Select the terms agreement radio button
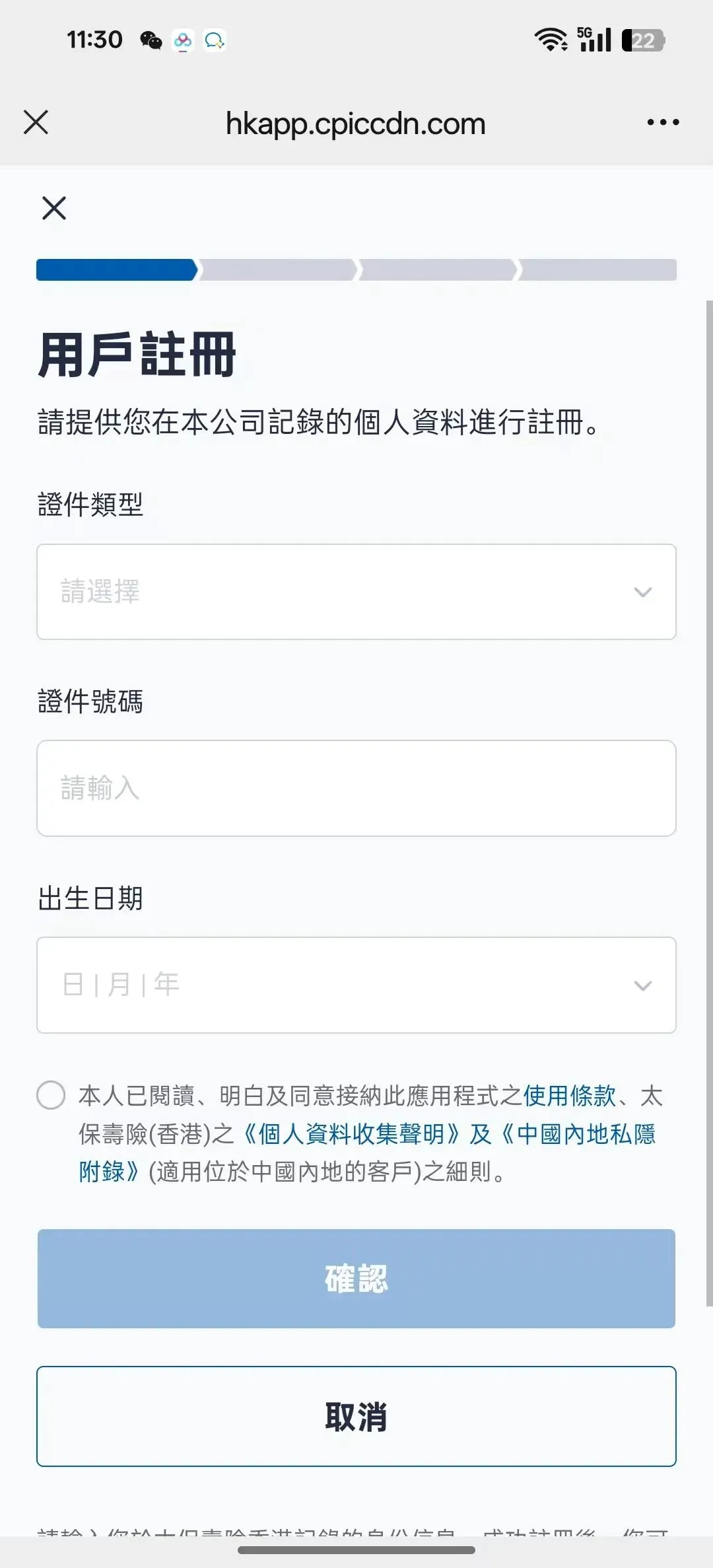This screenshot has height=1568, width=713. (51, 1095)
